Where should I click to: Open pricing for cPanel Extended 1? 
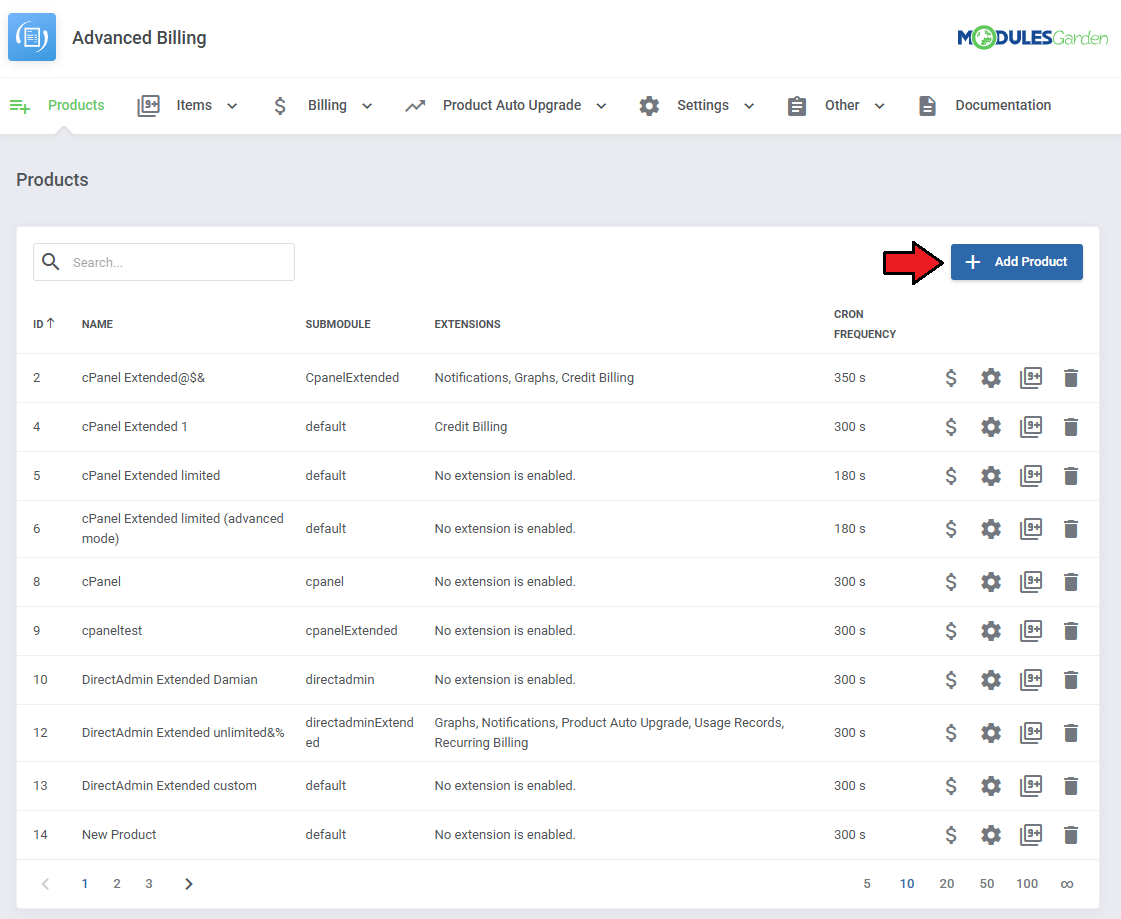pos(950,427)
